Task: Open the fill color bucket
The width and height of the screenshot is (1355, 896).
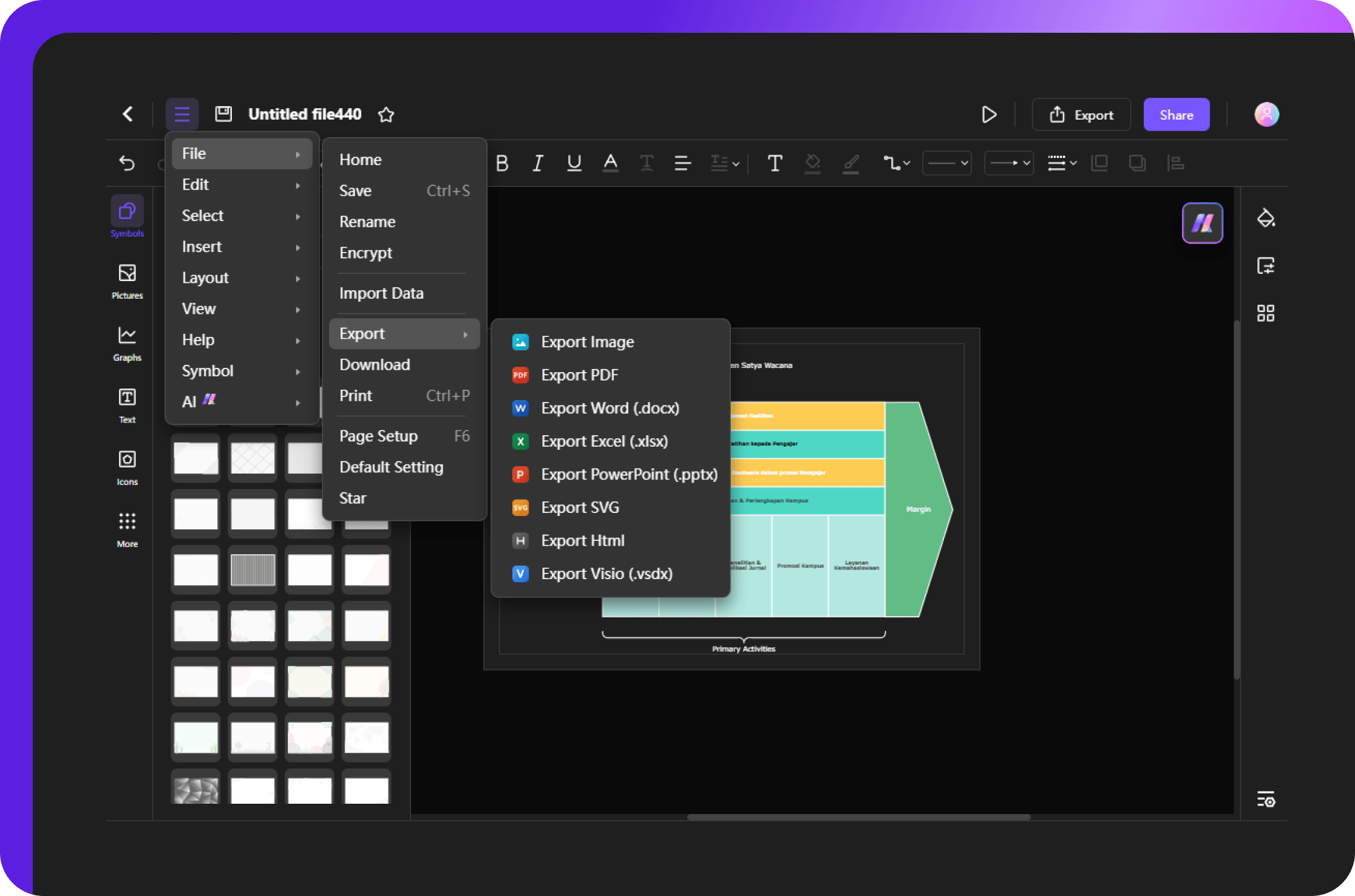Action: pos(812,163)
